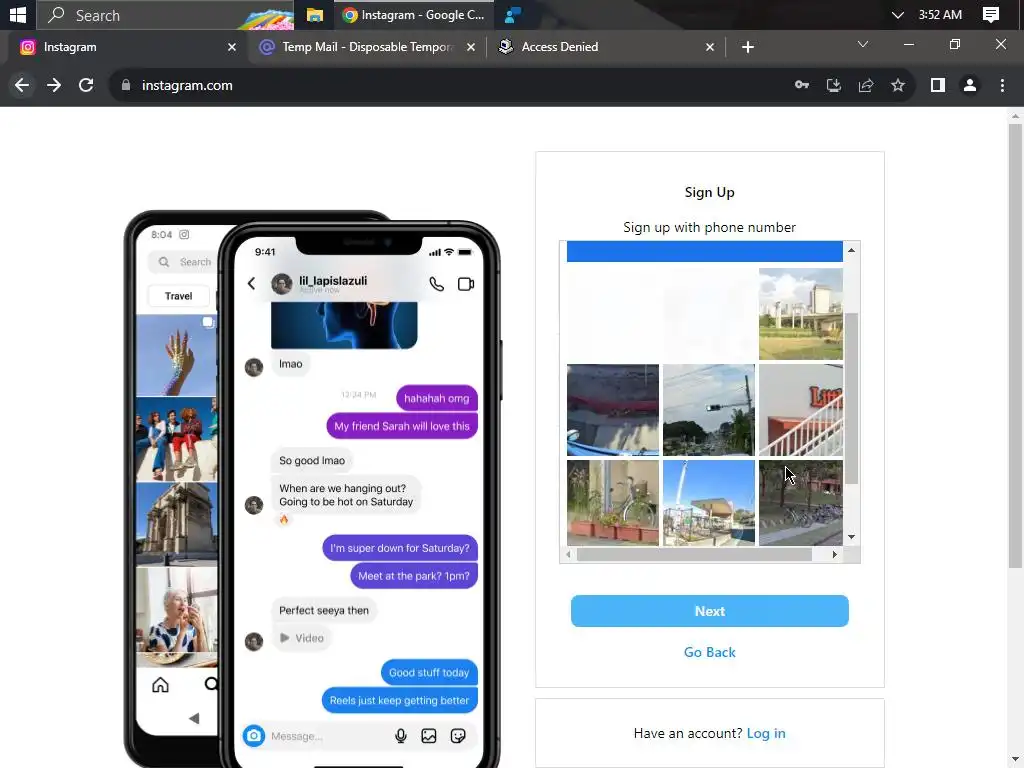Select captcha tile with red sign and stairs
Viewport: 1024px width, 768px height.
(x=801, y=409)
